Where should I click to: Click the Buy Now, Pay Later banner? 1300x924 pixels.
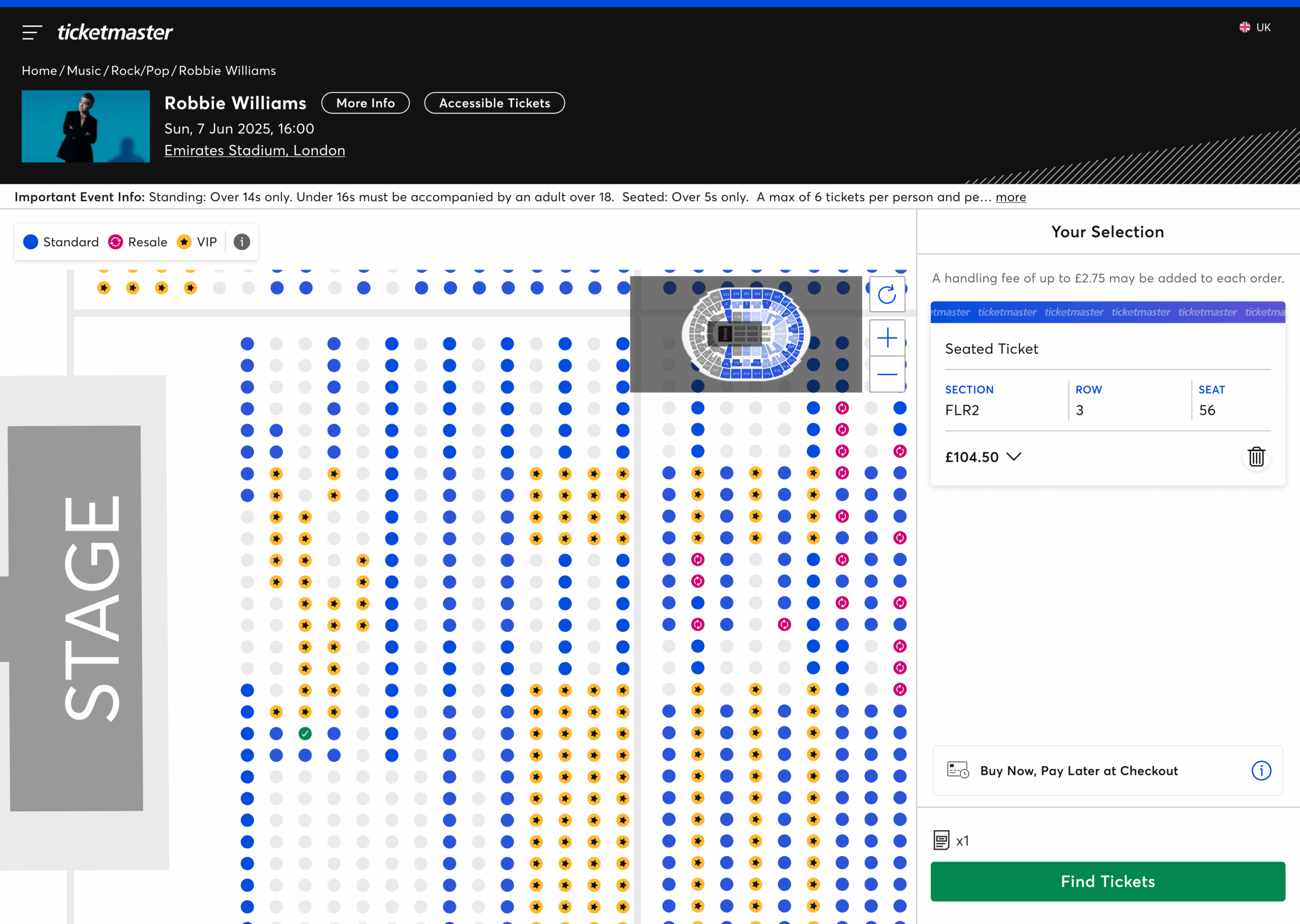click(x=1107, y=770)
